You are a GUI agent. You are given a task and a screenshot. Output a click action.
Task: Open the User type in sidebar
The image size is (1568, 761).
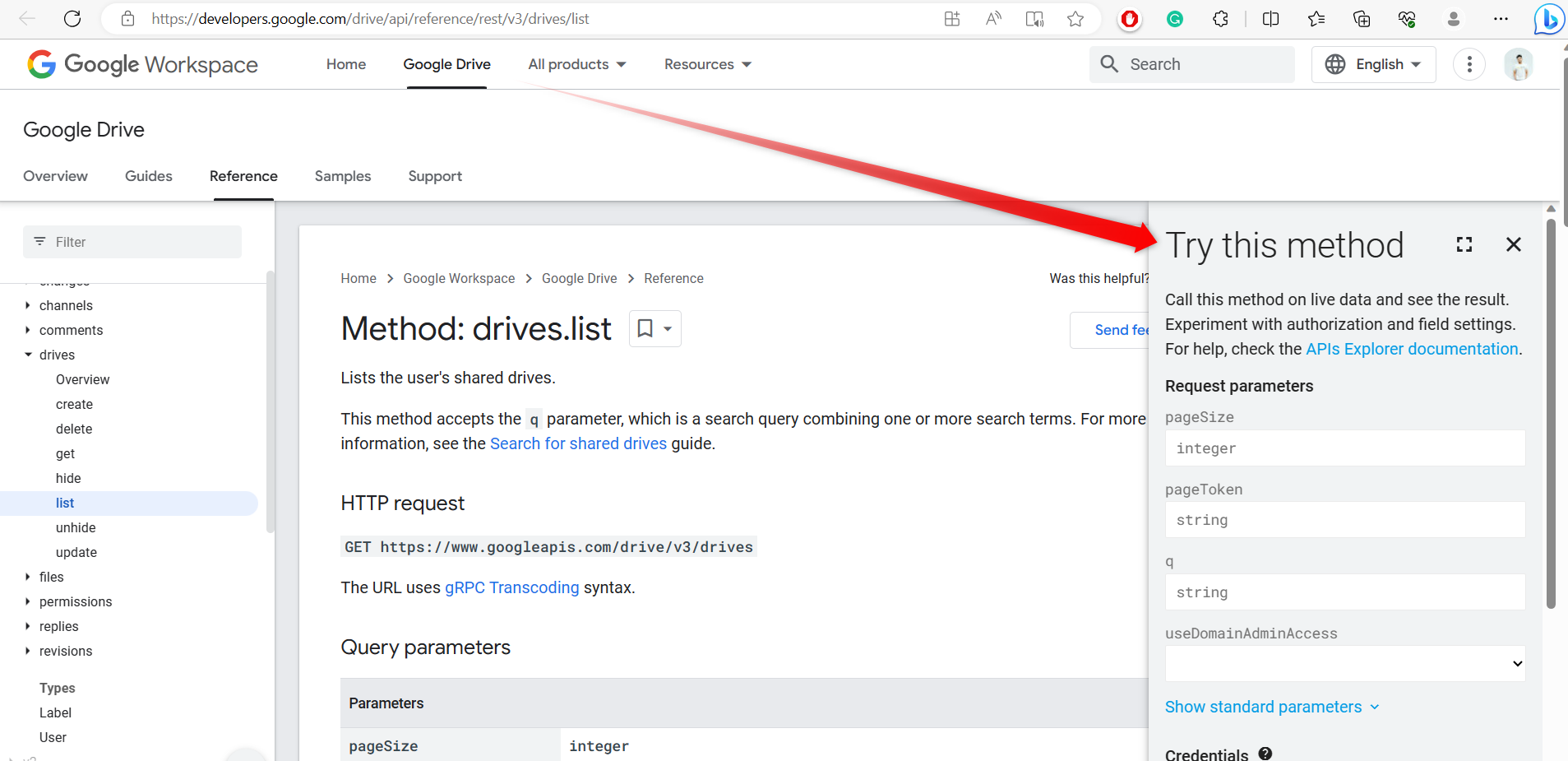[53, 737]
